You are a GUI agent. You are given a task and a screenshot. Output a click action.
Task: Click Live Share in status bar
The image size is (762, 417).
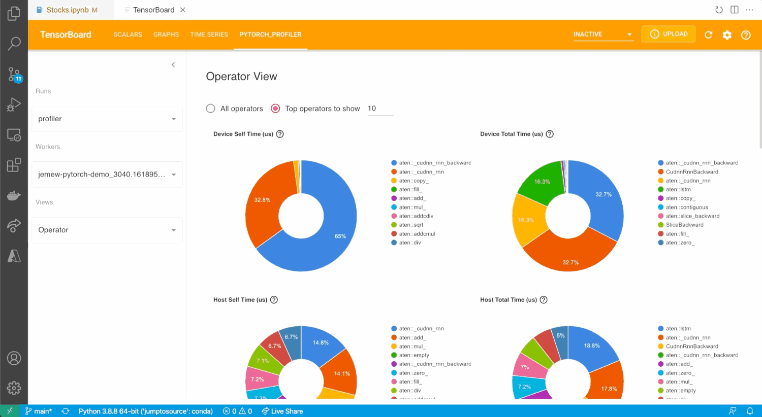(x=282, y=411)
